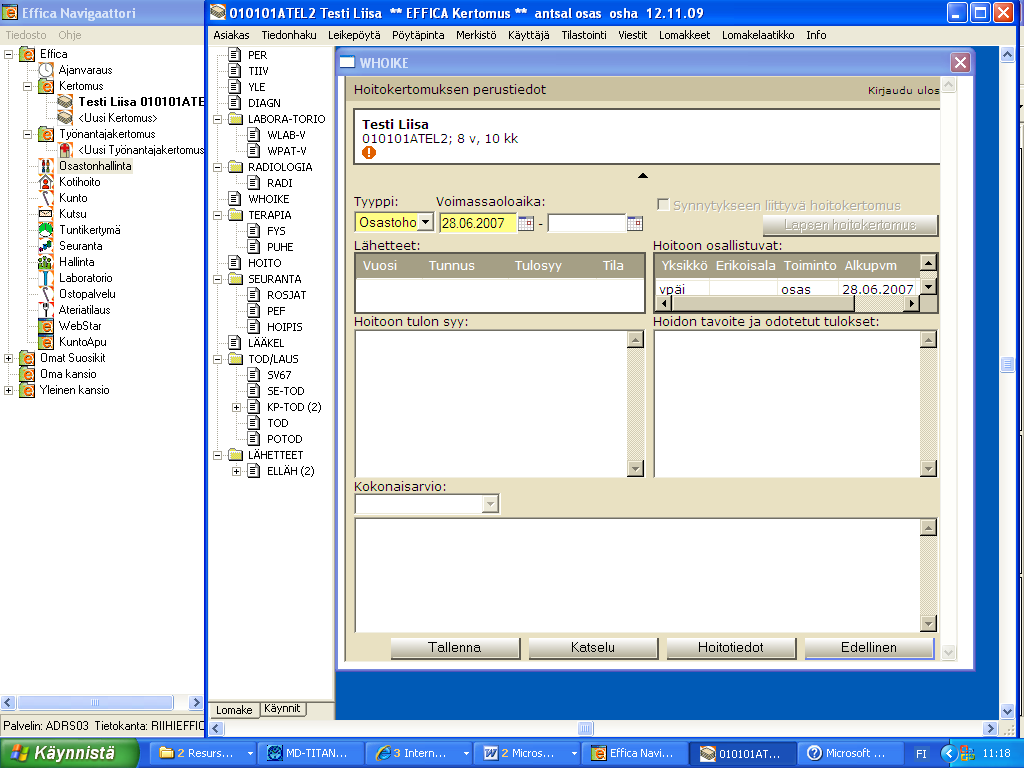Select the SV67 form in tree

coord(279,375)
